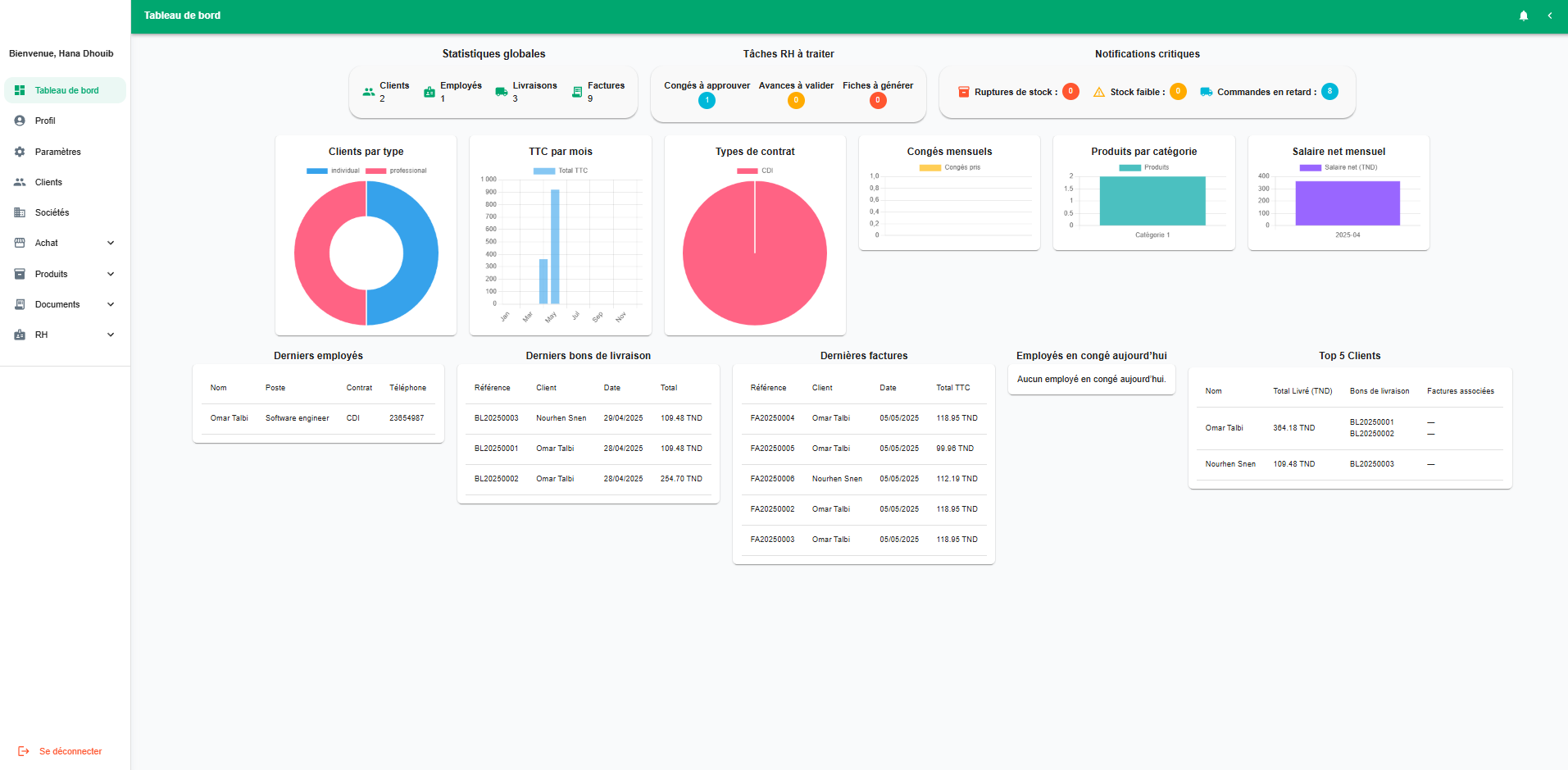The image size is (1568, 770).
Task: Open the Sociétés menu item
Action: pos(65,212)
